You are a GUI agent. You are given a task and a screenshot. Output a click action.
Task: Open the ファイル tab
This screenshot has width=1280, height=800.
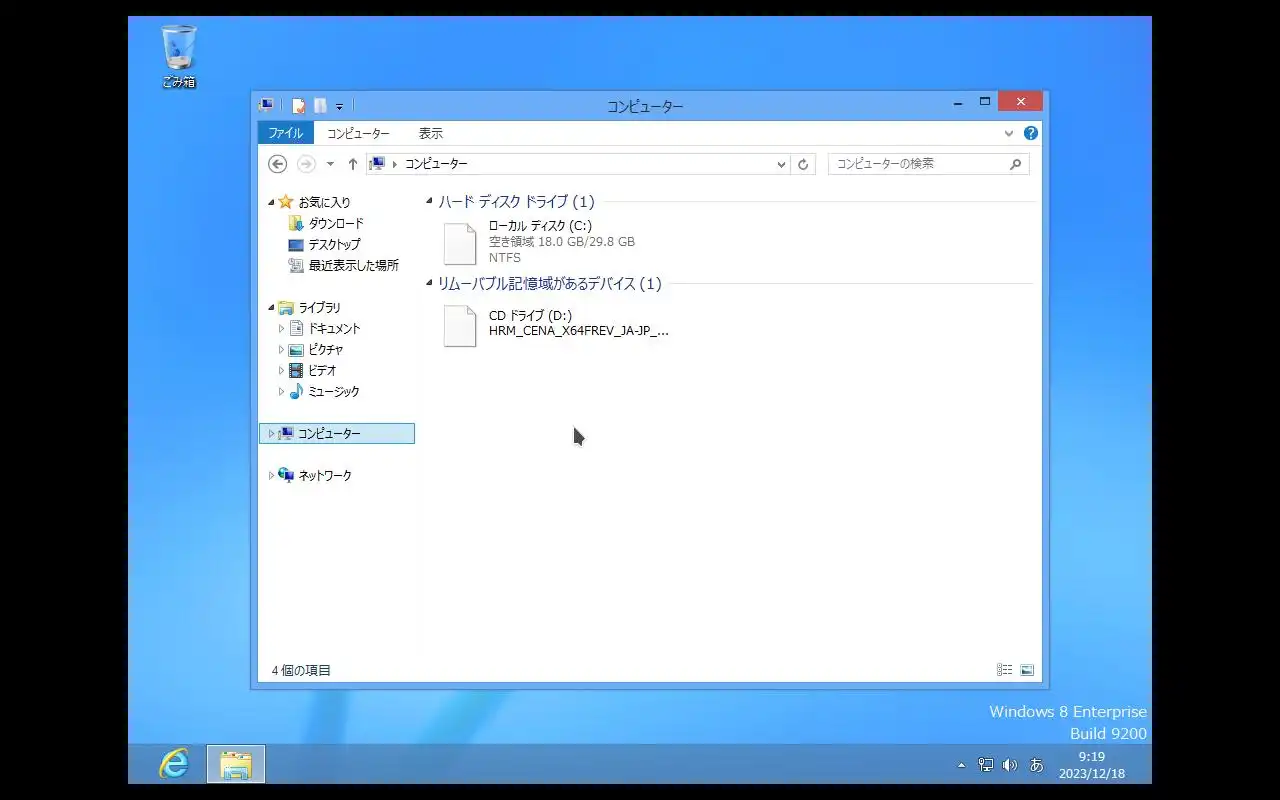285,133
